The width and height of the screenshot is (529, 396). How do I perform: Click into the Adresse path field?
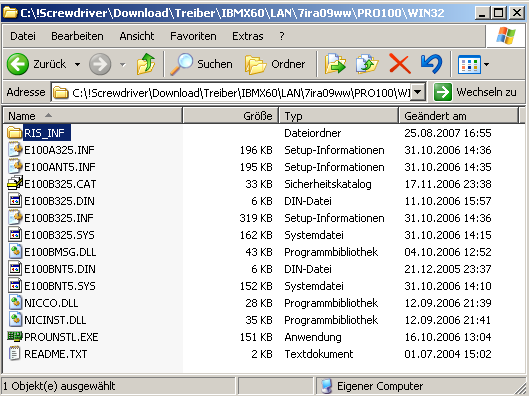click(238, 92)
